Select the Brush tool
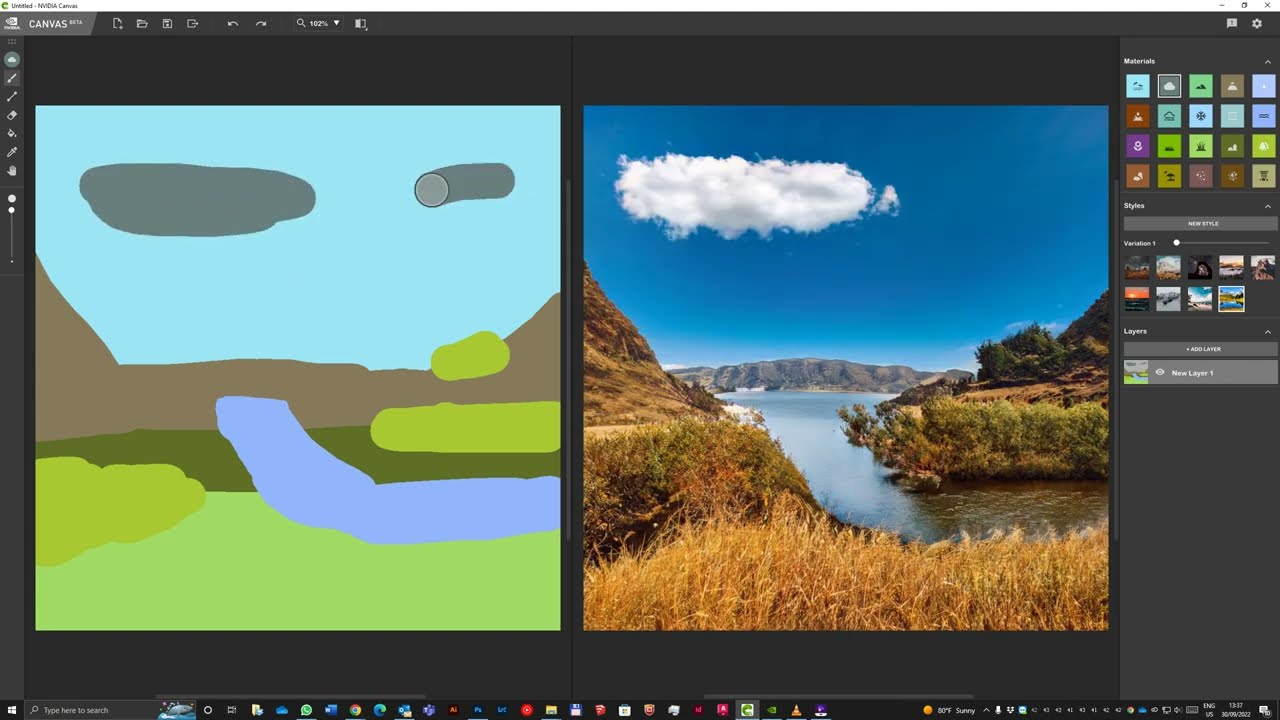 coord(12,78)
